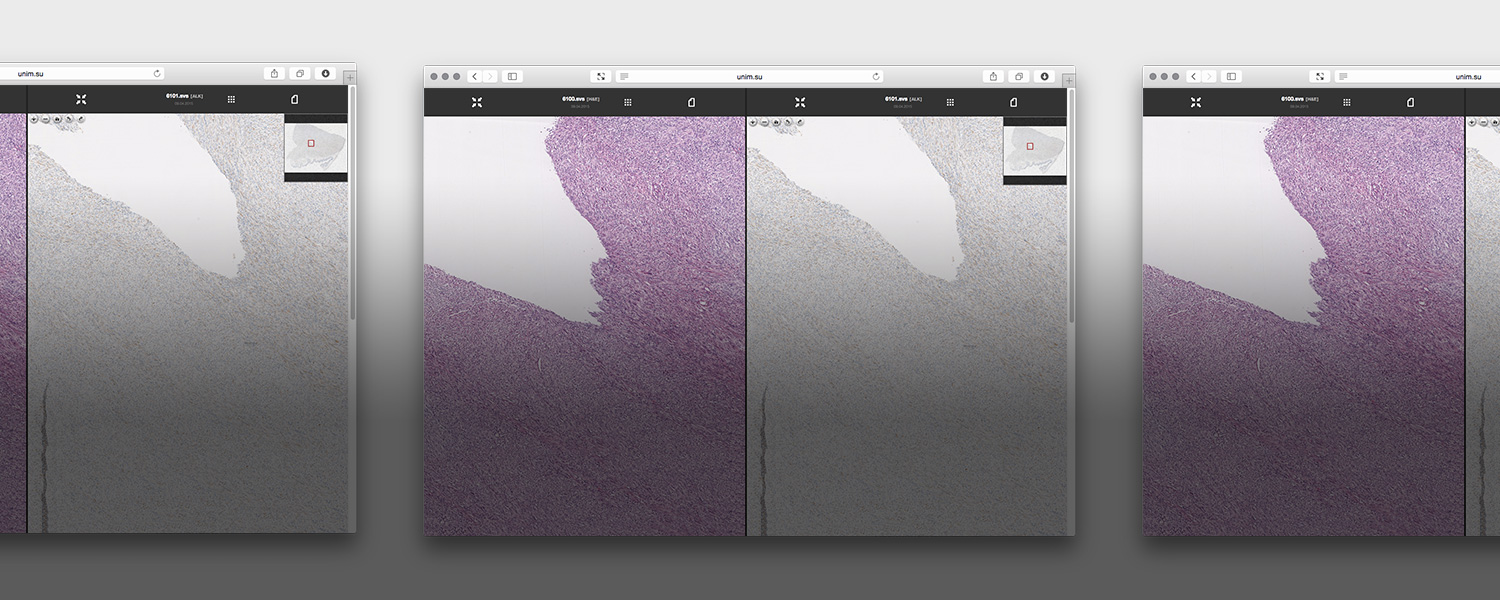Click the full-screen button in the right window toolbar

coord(1320,76)
